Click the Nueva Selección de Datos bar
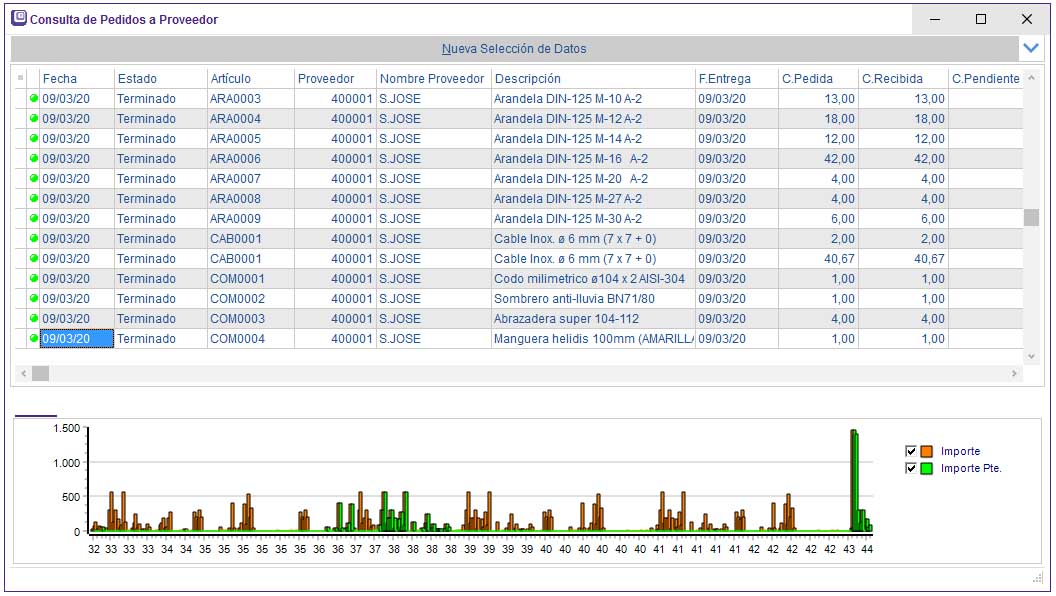 [x=514, y=48]
